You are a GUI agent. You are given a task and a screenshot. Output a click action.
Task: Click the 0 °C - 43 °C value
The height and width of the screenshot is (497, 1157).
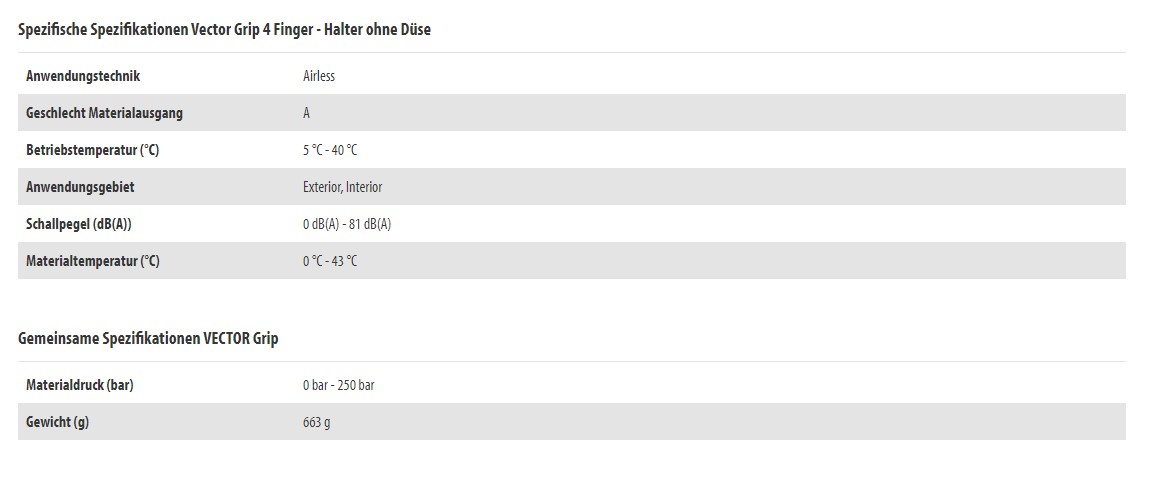pyautogui.click(x=330, y=260)
